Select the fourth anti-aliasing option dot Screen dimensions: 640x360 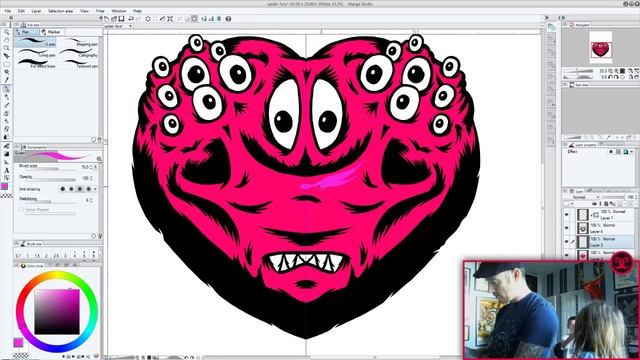click(x=89, y=189)
